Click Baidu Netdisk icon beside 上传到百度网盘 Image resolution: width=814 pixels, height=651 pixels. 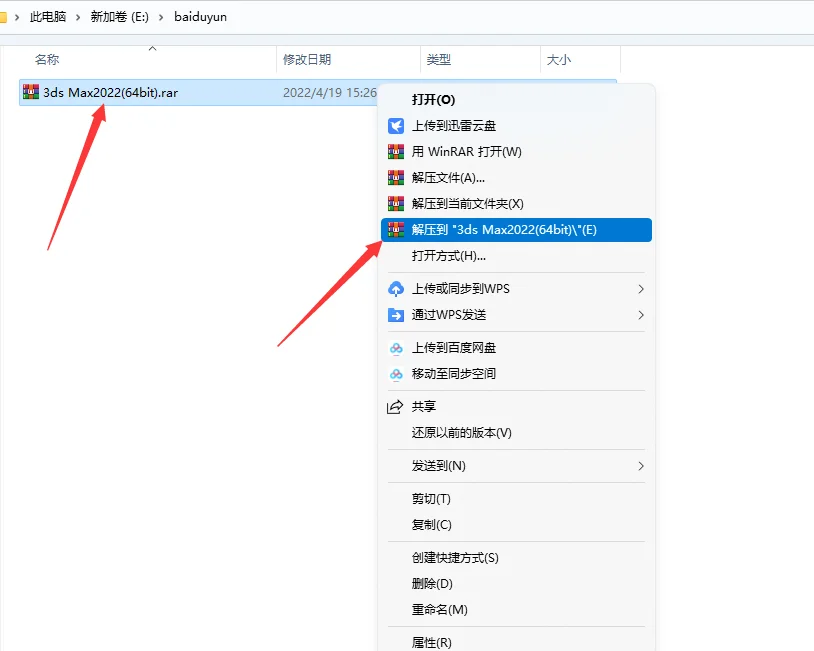click(396, 348)
